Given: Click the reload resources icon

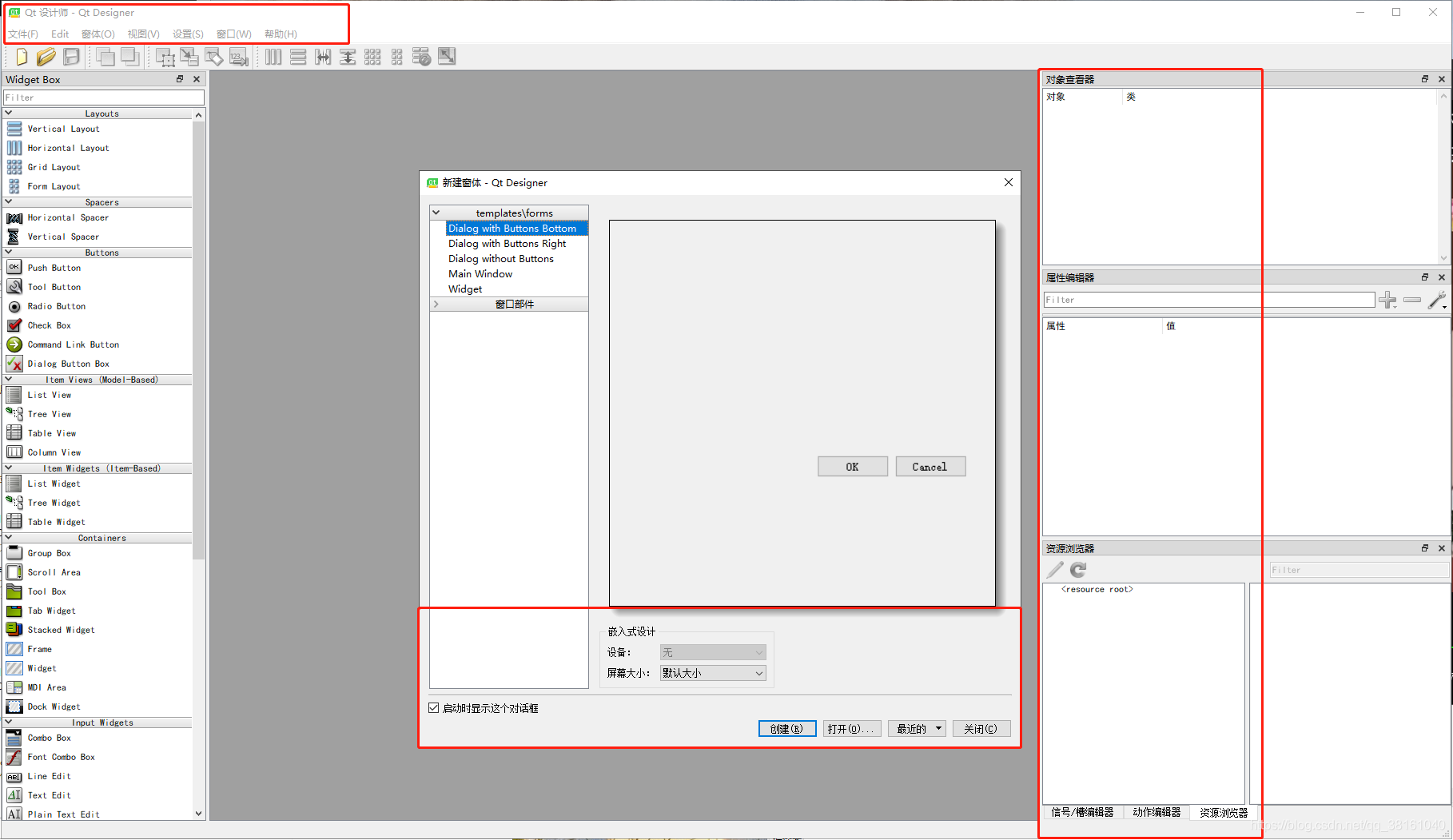Looking at the screenshot, I should tap(1078, 570).
